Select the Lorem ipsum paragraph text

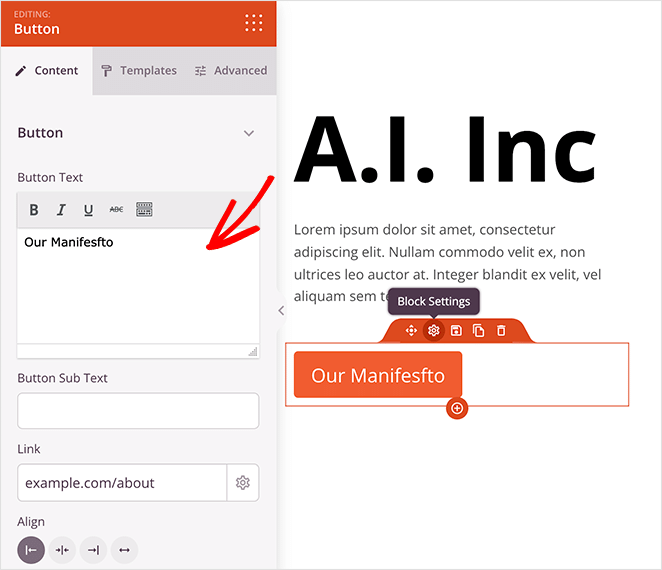(448, 263)
